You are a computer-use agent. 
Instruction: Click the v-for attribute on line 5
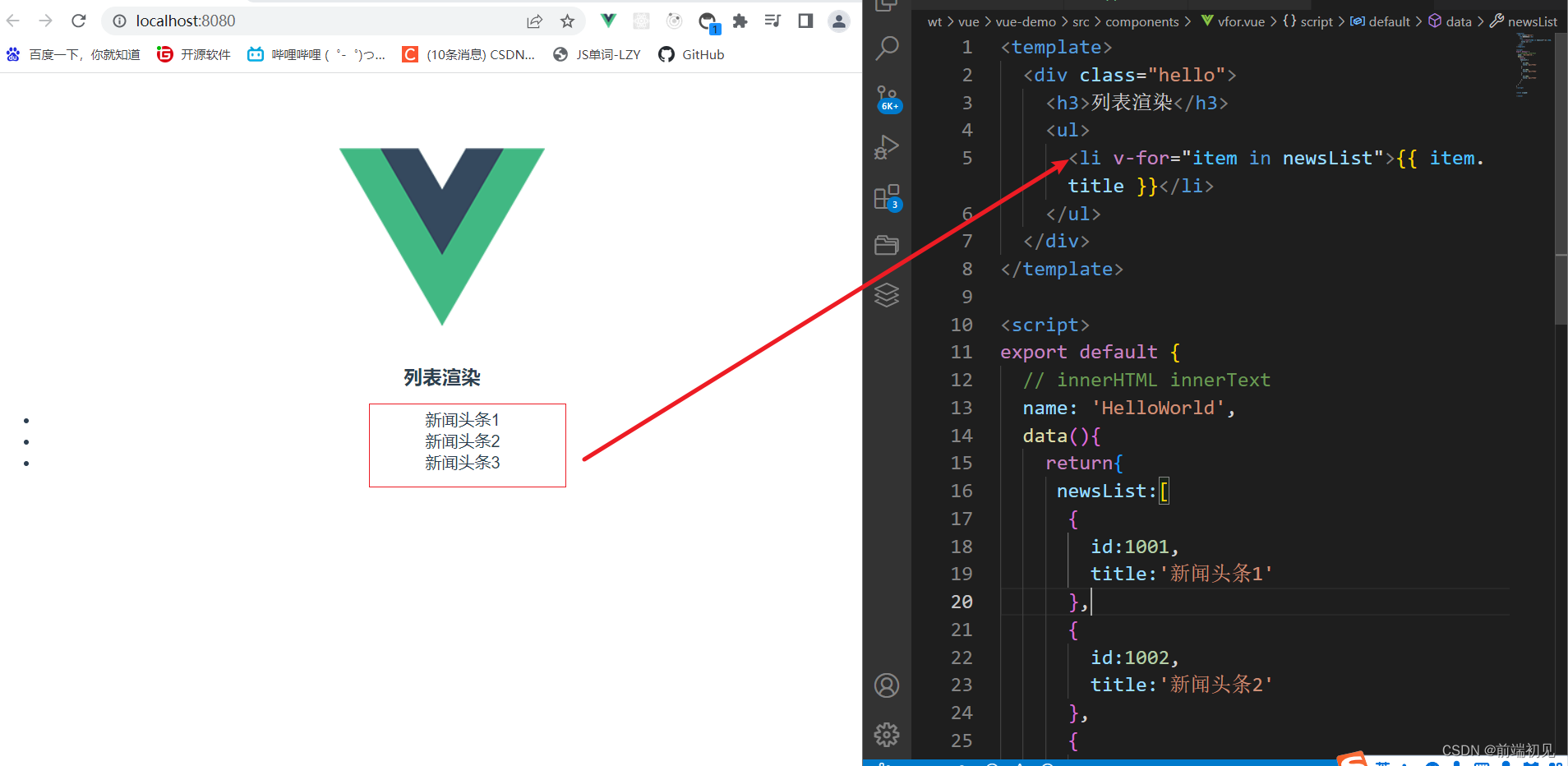point(1141,158)
